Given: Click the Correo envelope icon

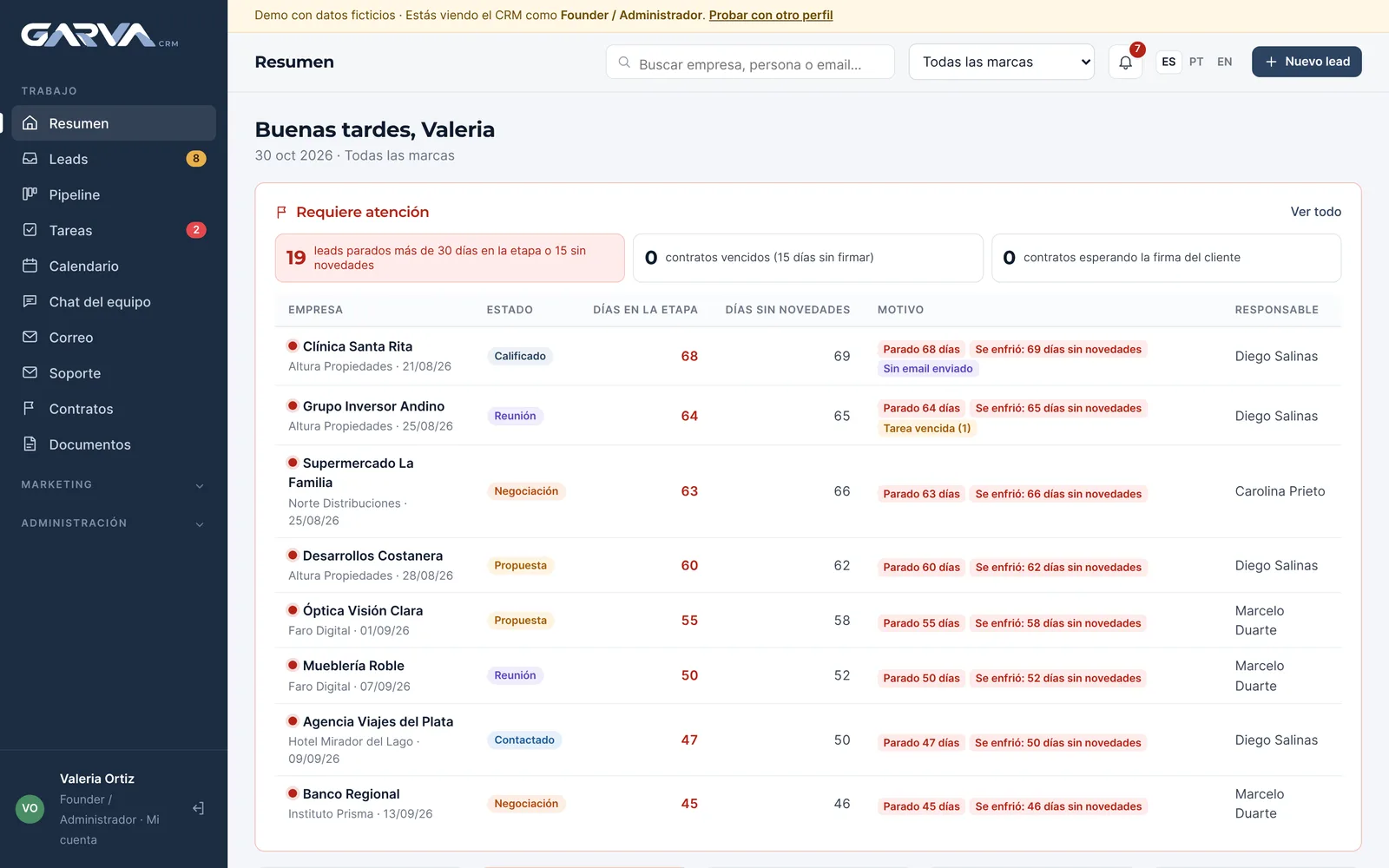Looking at the screenshot, I should coord(30,336).
